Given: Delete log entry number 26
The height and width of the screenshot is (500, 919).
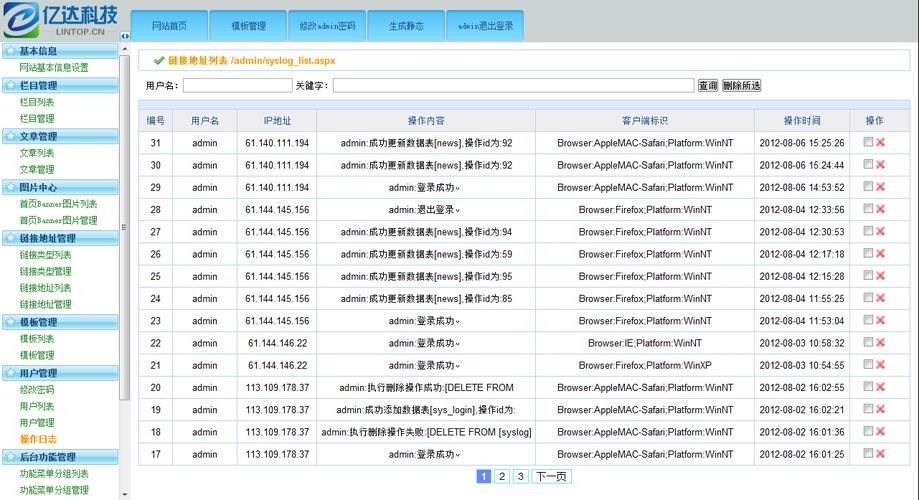Looking at the screenshot, I should pyautogui.click(x=880, y=254).
